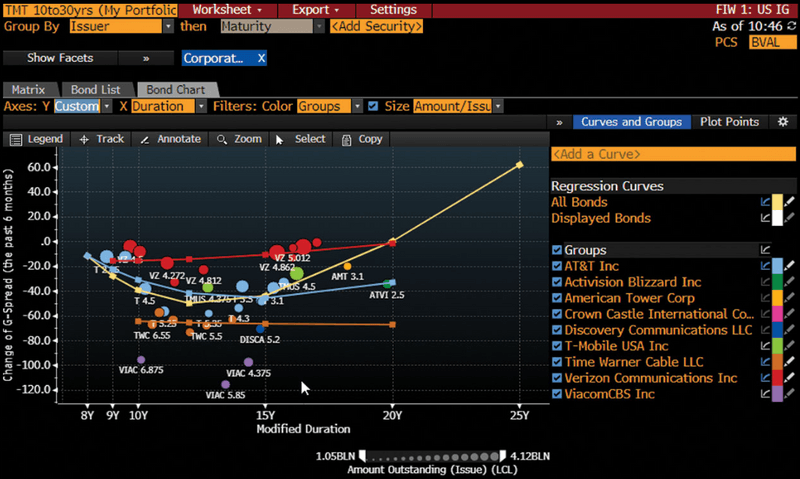Click the Copy clipboard tool
This screenshot has height=479, width=800.
tap(346, 140)
